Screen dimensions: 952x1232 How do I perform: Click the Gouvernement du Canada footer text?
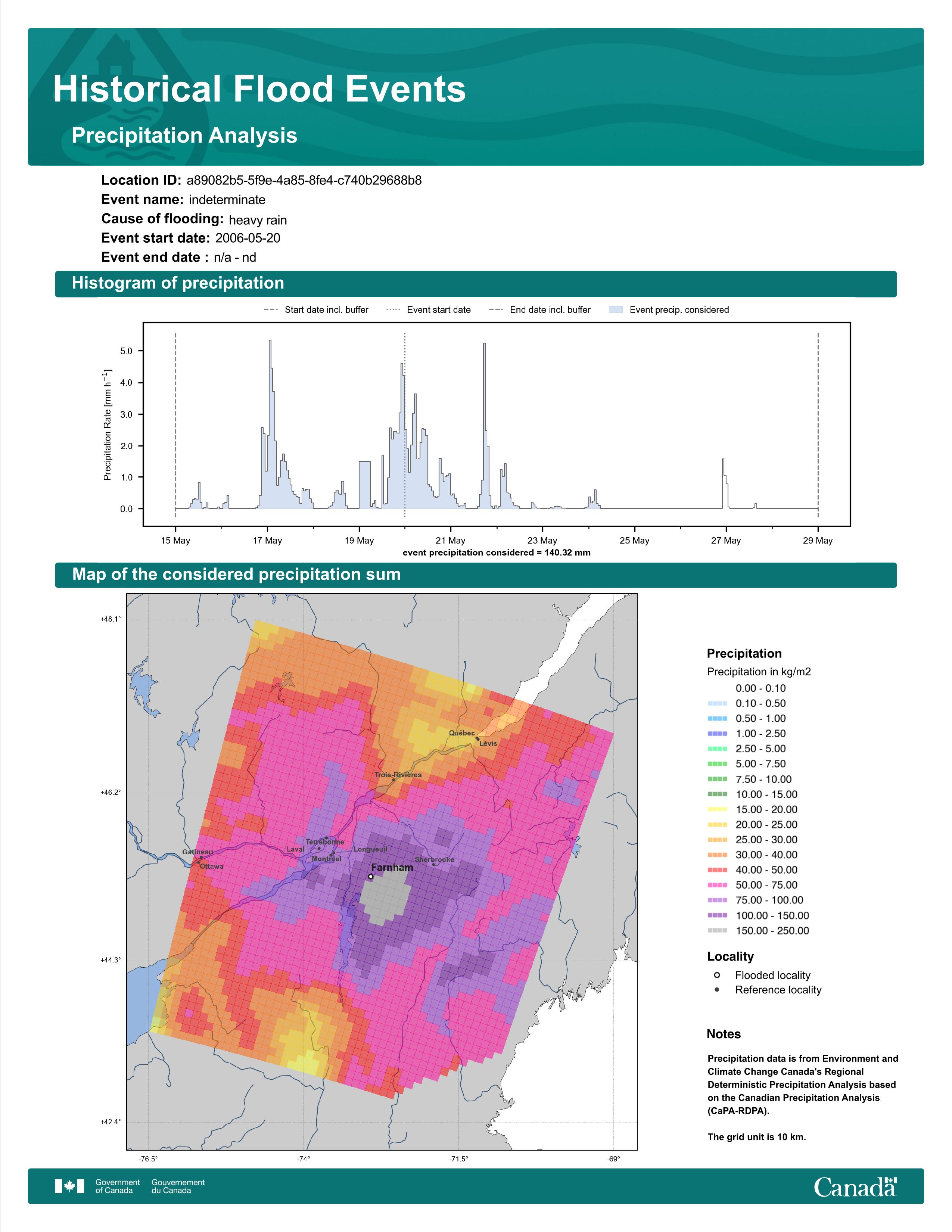(x=178, y=1186)
